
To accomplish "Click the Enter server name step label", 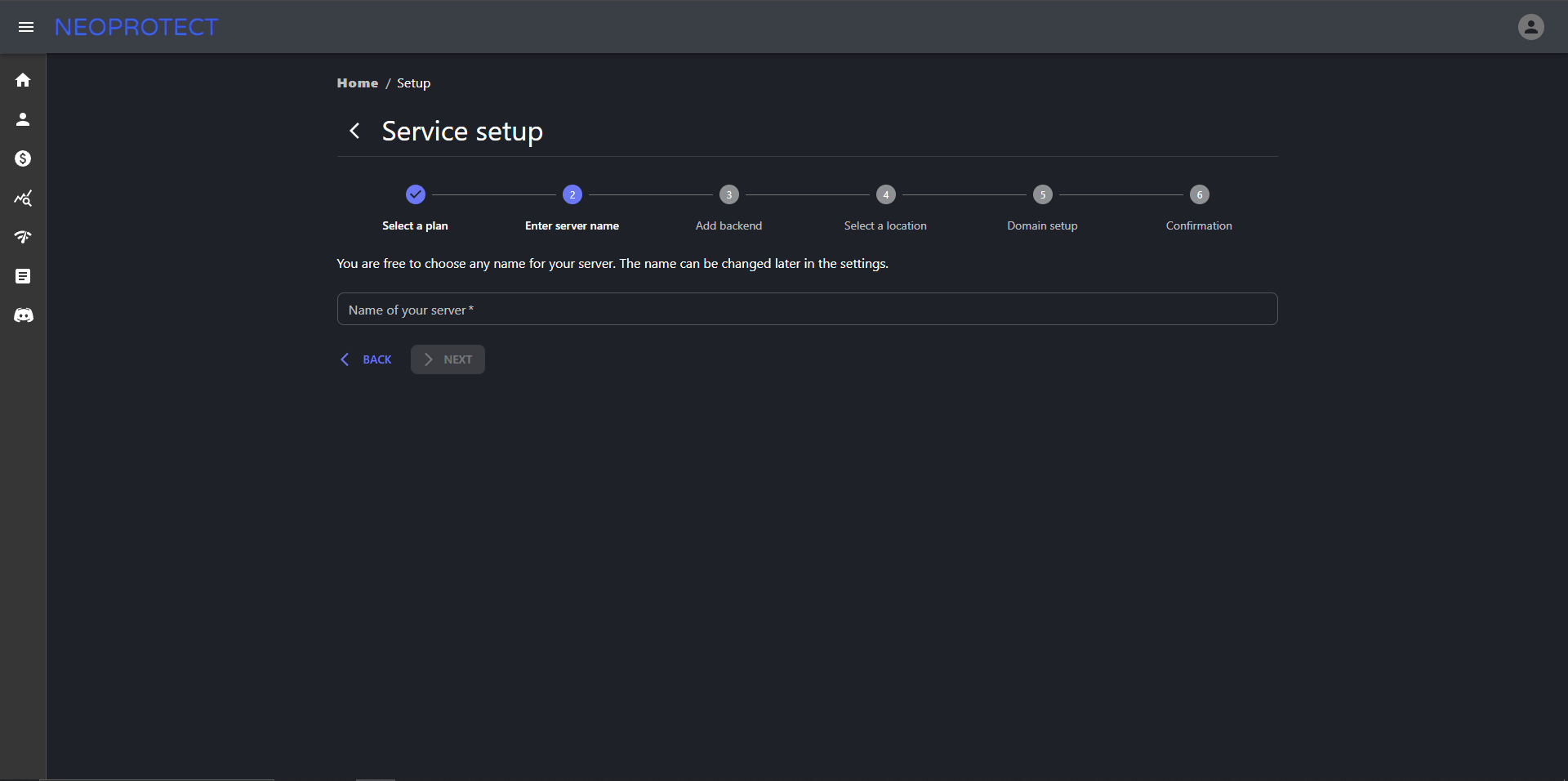I will [572, 225].
